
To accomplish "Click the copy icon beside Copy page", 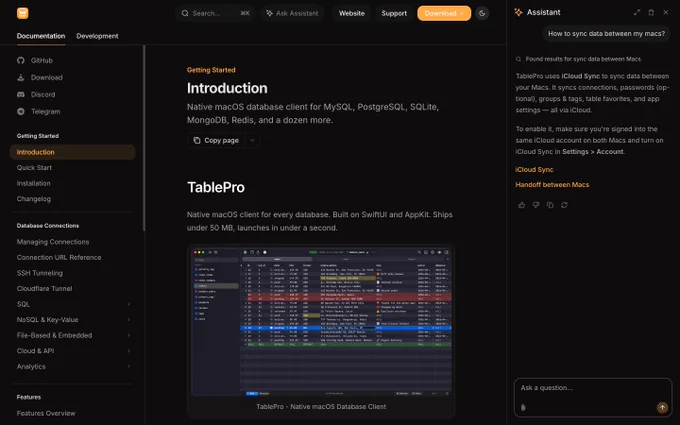I will click(197, 140).
